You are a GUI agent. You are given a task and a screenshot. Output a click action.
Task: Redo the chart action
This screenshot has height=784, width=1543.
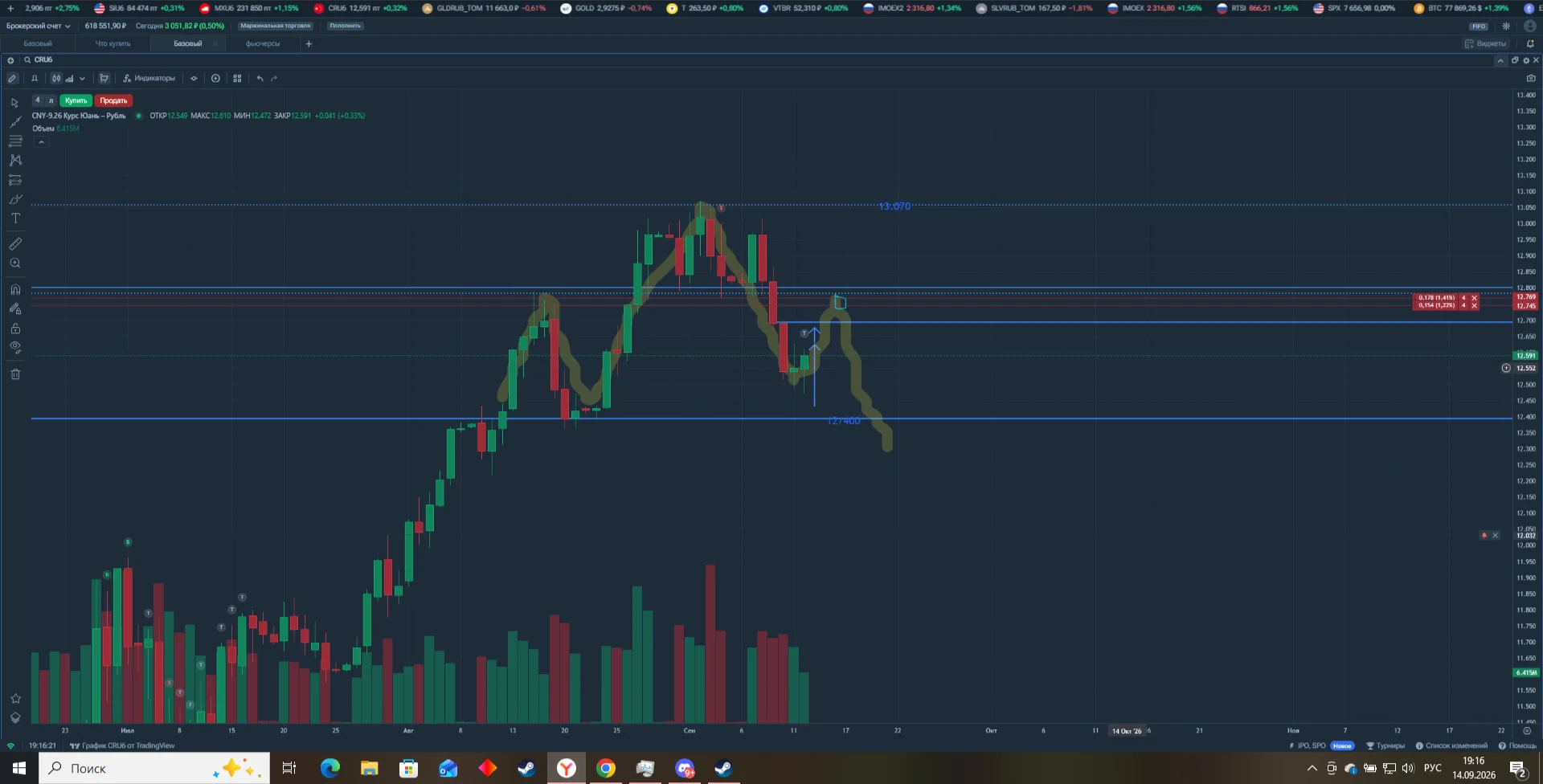[274, 79]
